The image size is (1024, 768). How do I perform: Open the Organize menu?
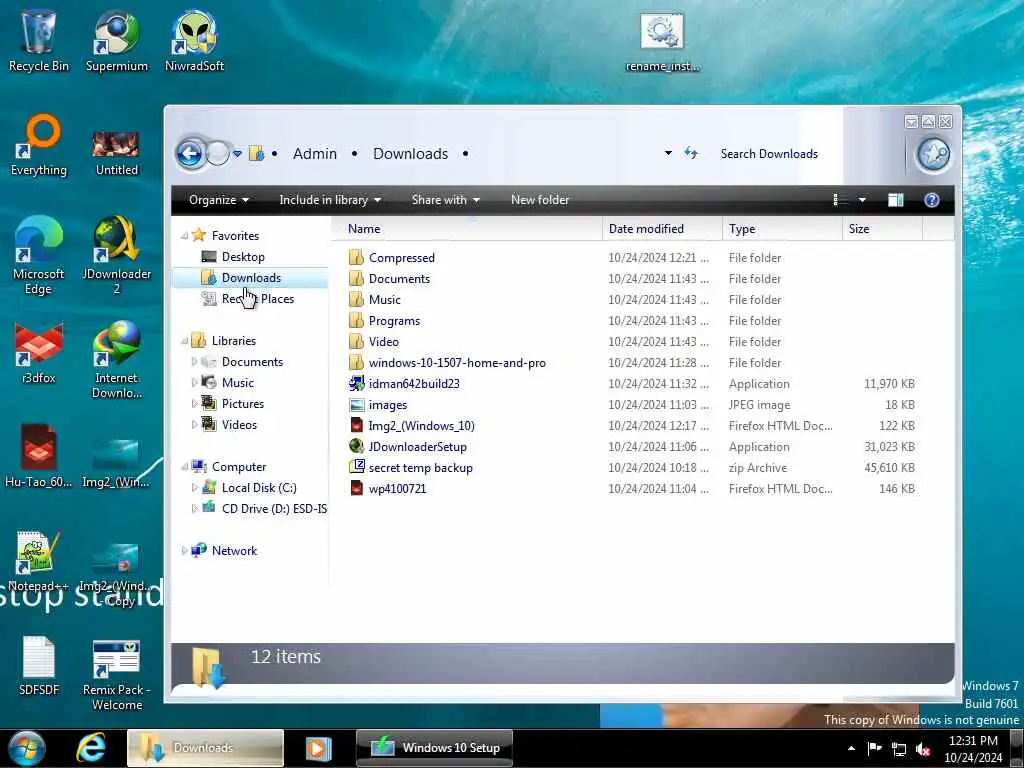coord(219,200)
